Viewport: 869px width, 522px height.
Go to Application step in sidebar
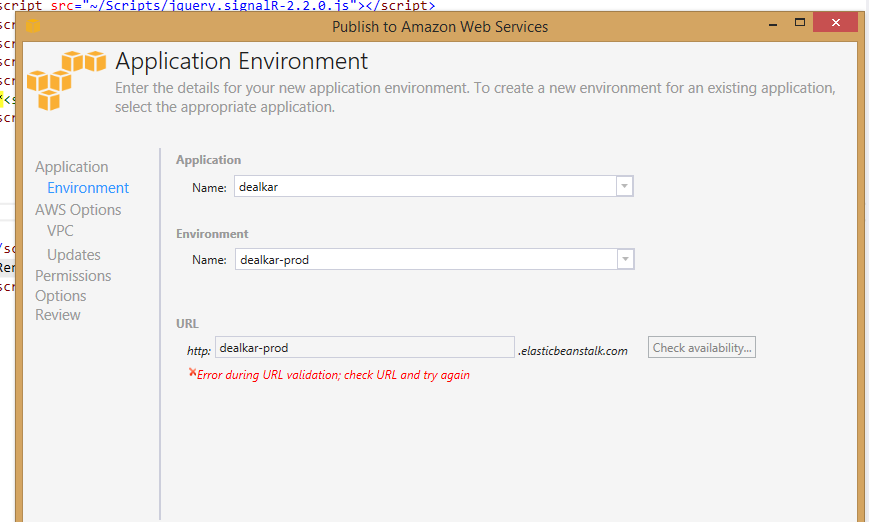click(71, 167)
